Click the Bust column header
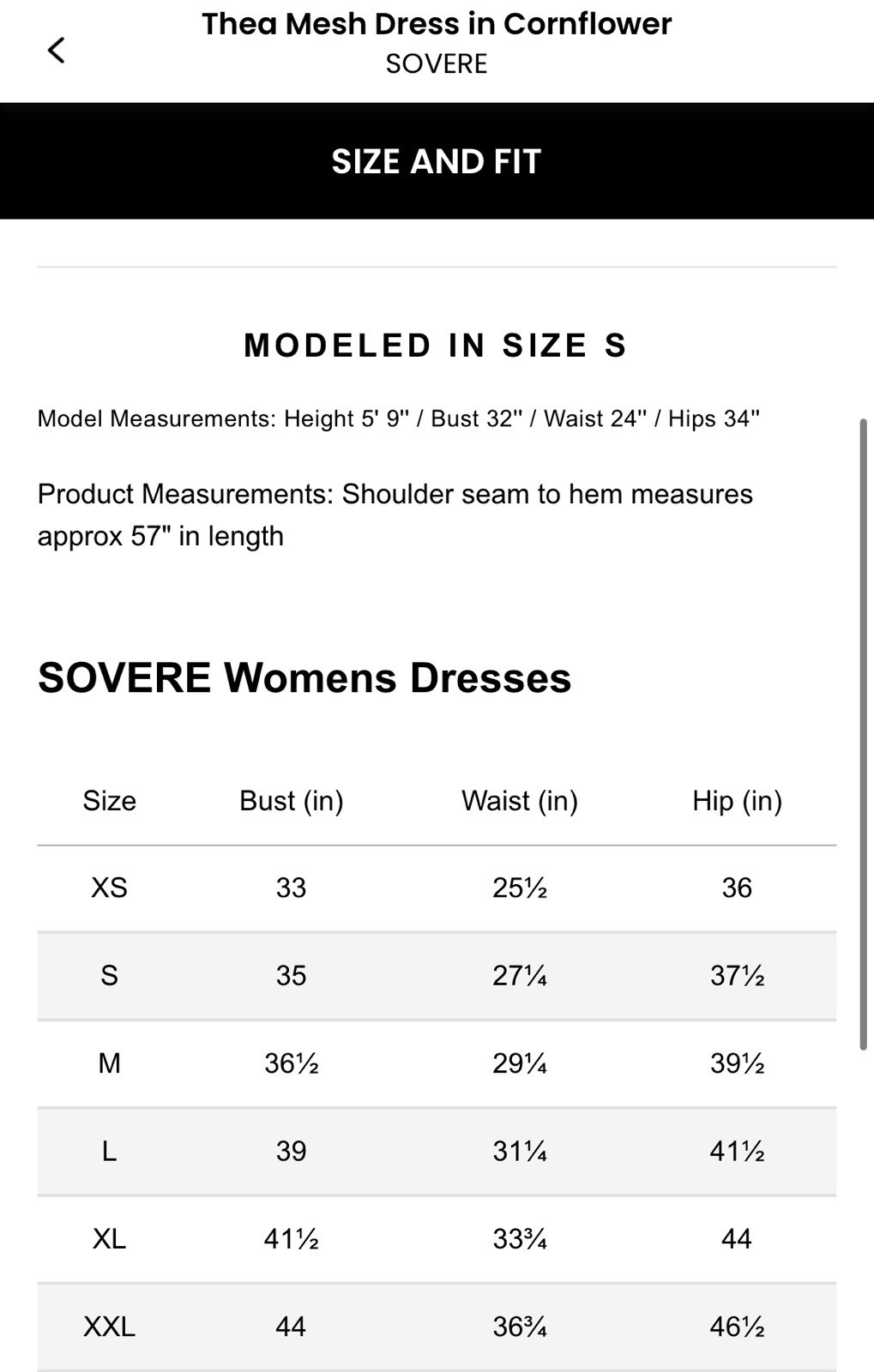The image size is (874, 1372). pyautogui.click(x=291, y=801)
